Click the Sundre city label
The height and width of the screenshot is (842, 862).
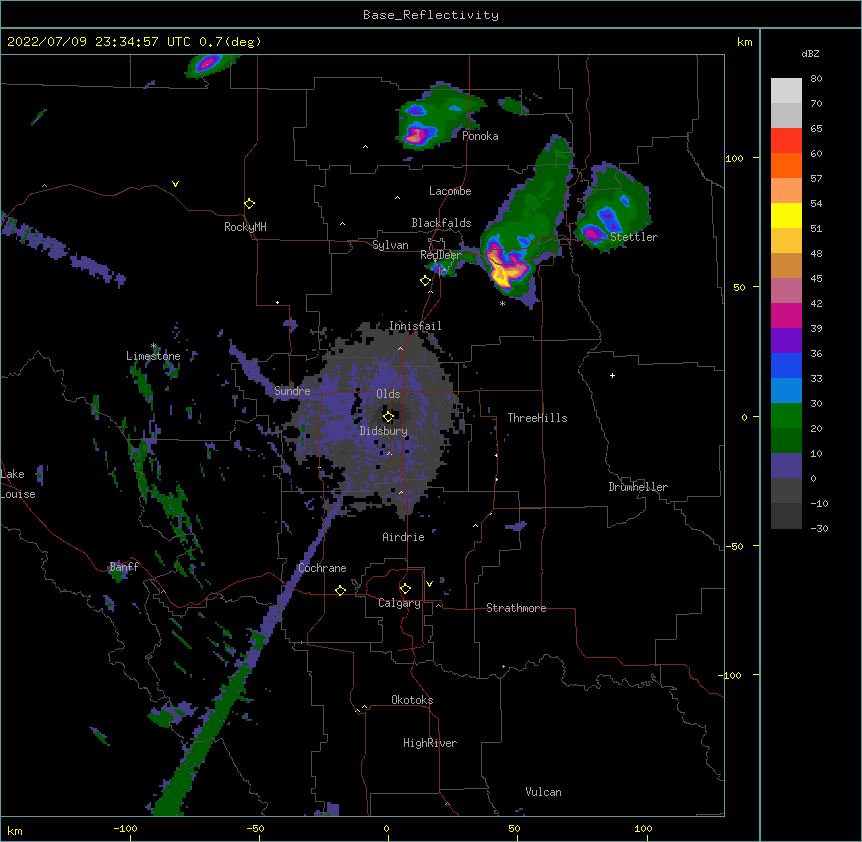pos(292,391)
